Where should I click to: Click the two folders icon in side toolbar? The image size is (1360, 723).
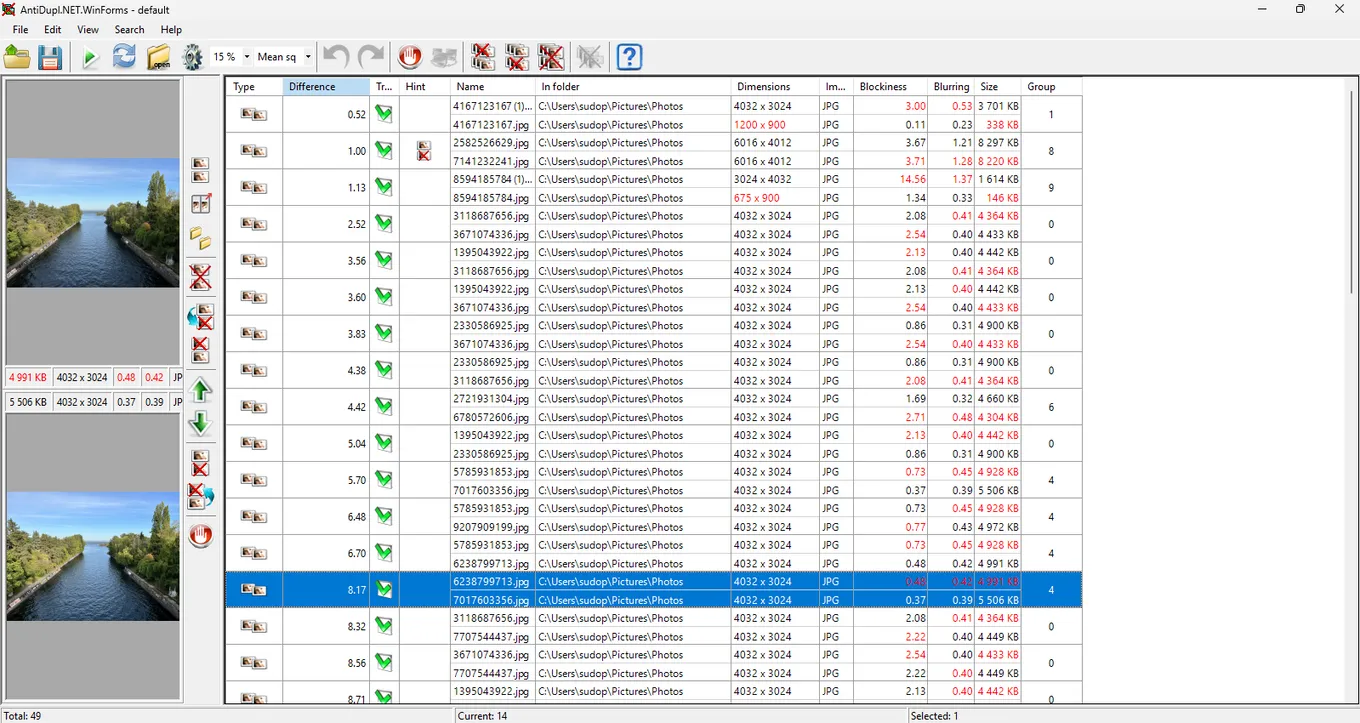point(201,238)
